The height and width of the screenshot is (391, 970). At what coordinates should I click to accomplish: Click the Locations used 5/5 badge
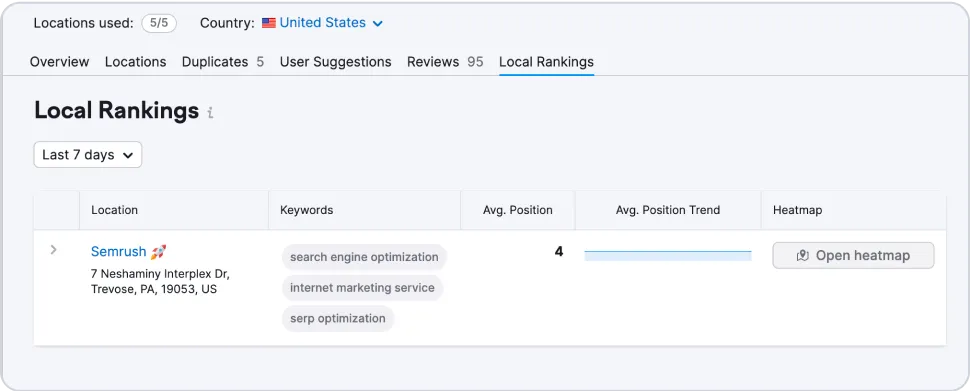(159, 24)
